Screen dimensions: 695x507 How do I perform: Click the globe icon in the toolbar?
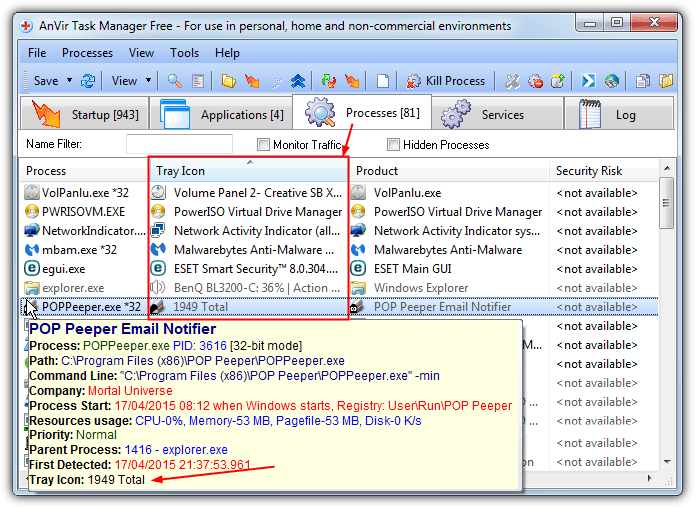pos(611,81)
